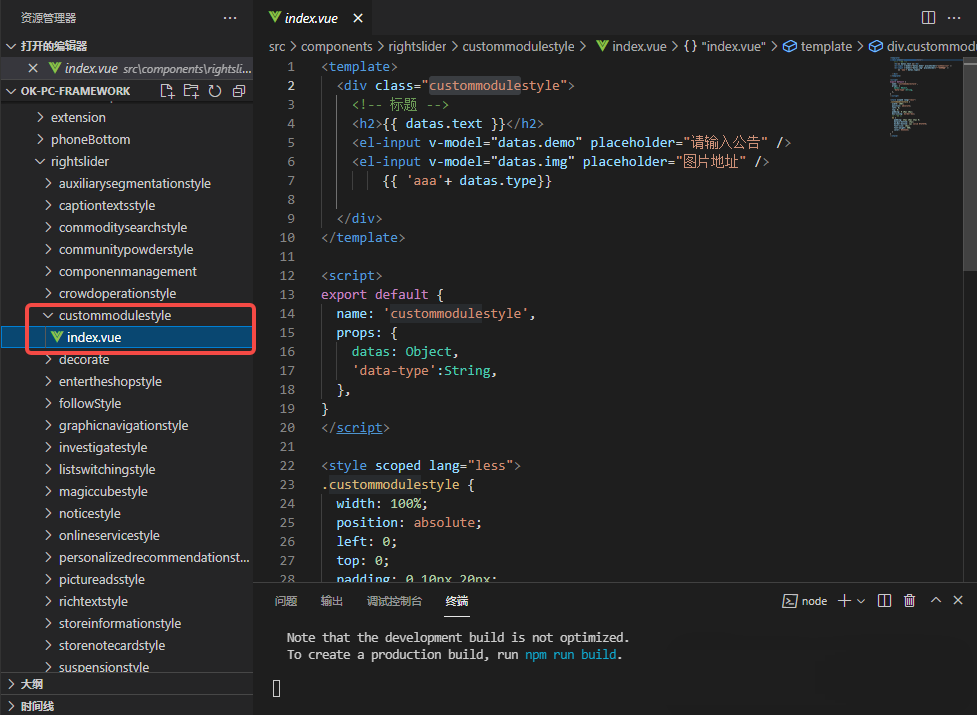The width and height of the screenshot is (977, 715).
Task: Kill the terminal with the trash icon
Action: pyautogui.click(x=909, y=601)
